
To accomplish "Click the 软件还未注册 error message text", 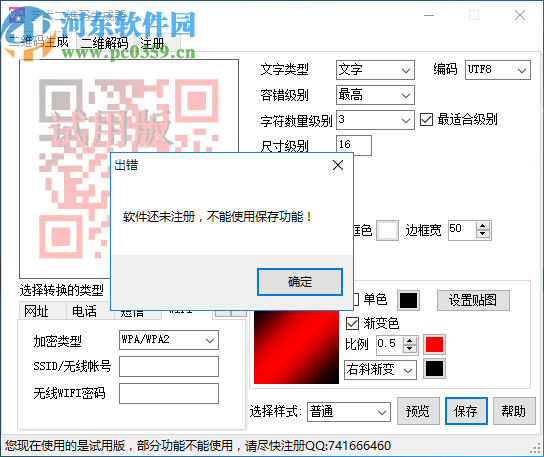I will [218, 217].
